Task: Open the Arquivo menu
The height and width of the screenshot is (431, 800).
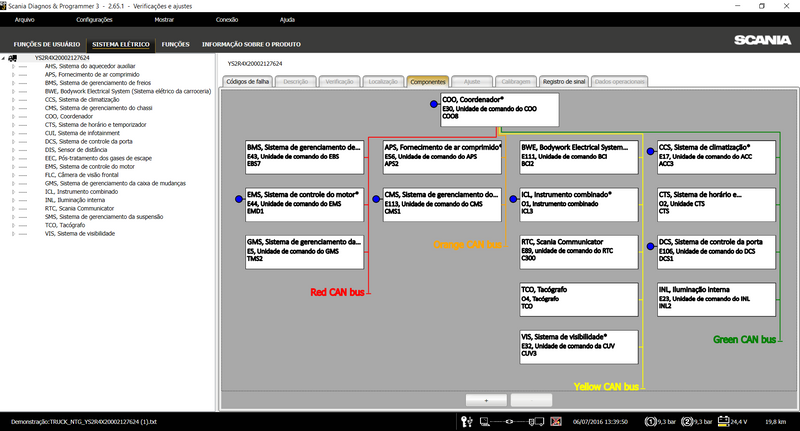Action: coord(24,20)
